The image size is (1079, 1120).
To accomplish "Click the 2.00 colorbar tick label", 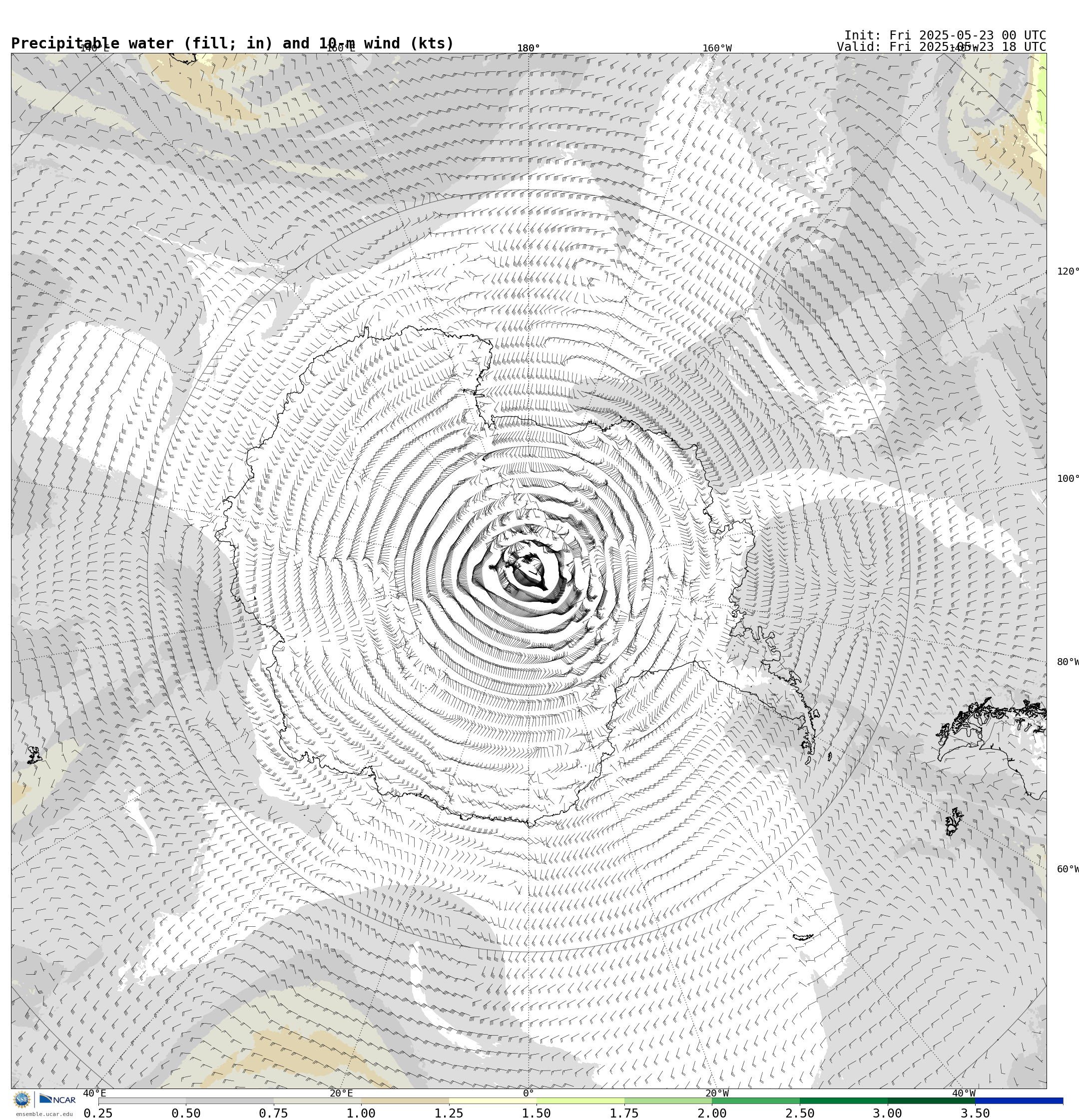I will click(712, 1113).
